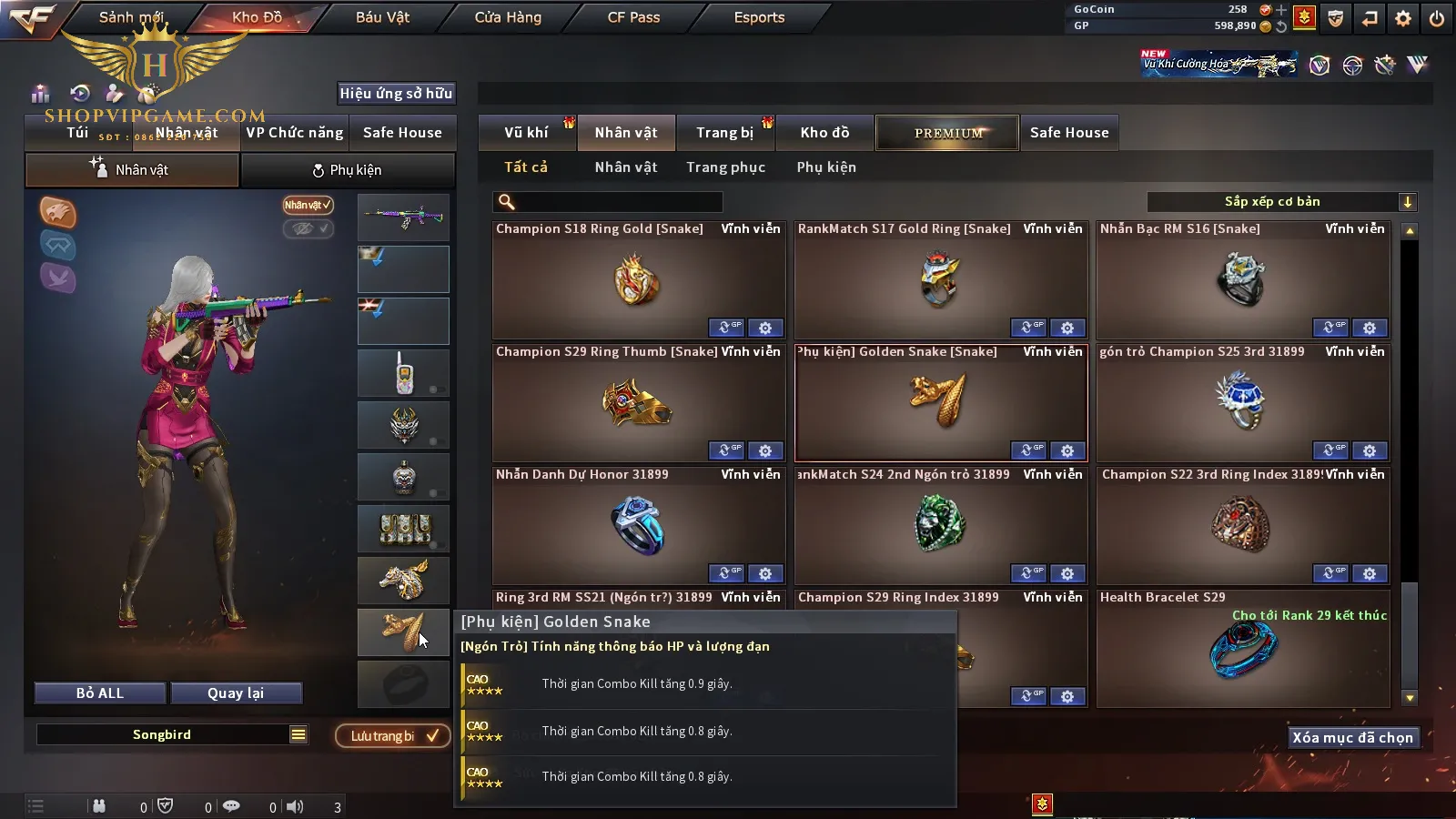The height and width of the screenshot is (819, 1456).
Task: Open the Sắp xếp cơ bản sort dropdown
Action: [1281, 202]
